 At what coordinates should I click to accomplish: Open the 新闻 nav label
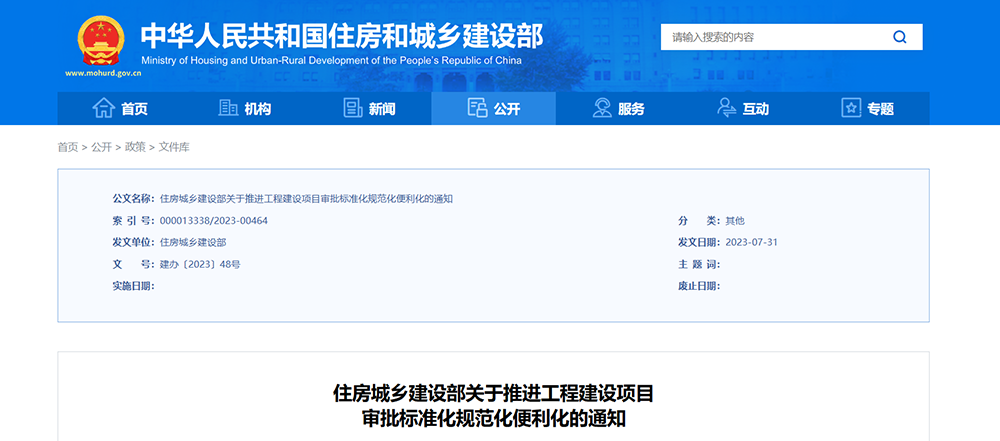point(382,109)
